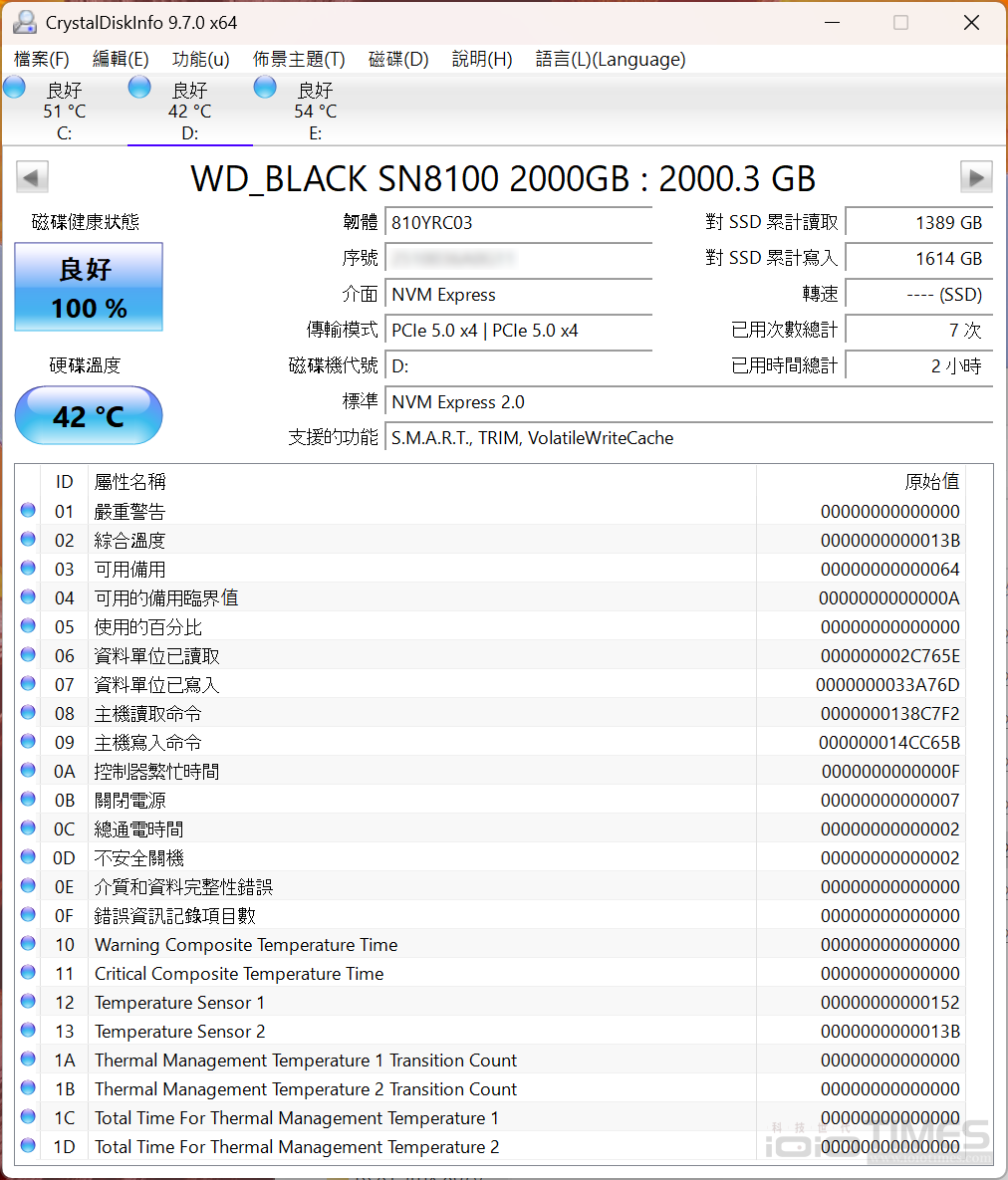Open the 檔案(F) menu
This screenshot has width=1008, height=1180.
pos(42,60)
